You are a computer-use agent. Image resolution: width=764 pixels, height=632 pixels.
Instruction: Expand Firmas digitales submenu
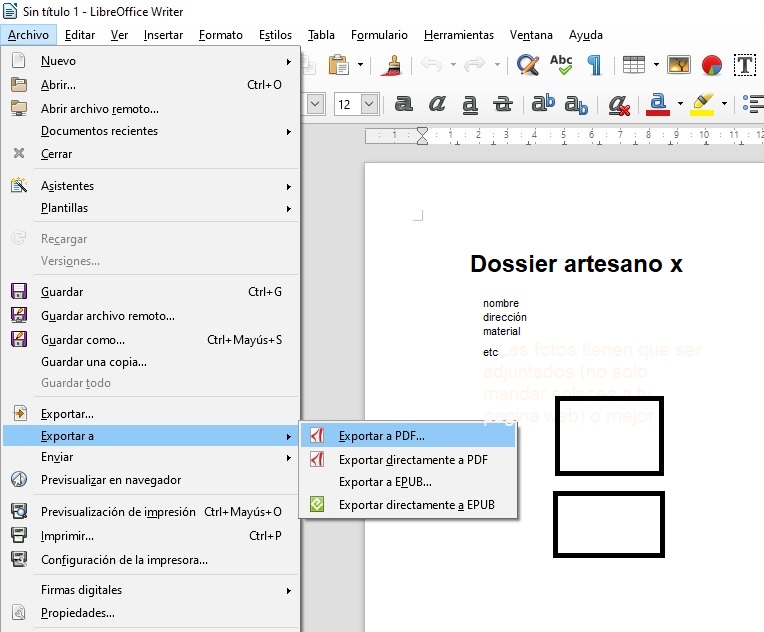click(x=151, y=590)
